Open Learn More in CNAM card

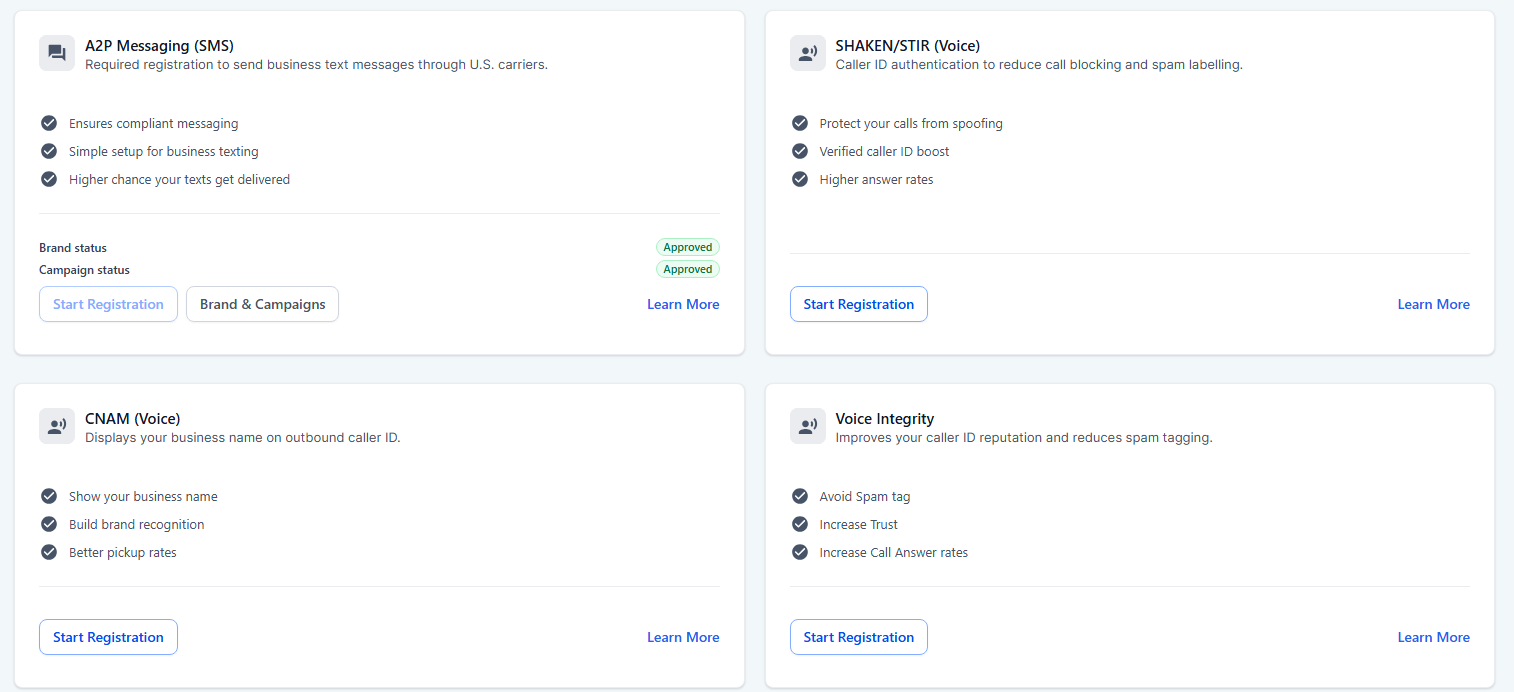pos(683,637)
